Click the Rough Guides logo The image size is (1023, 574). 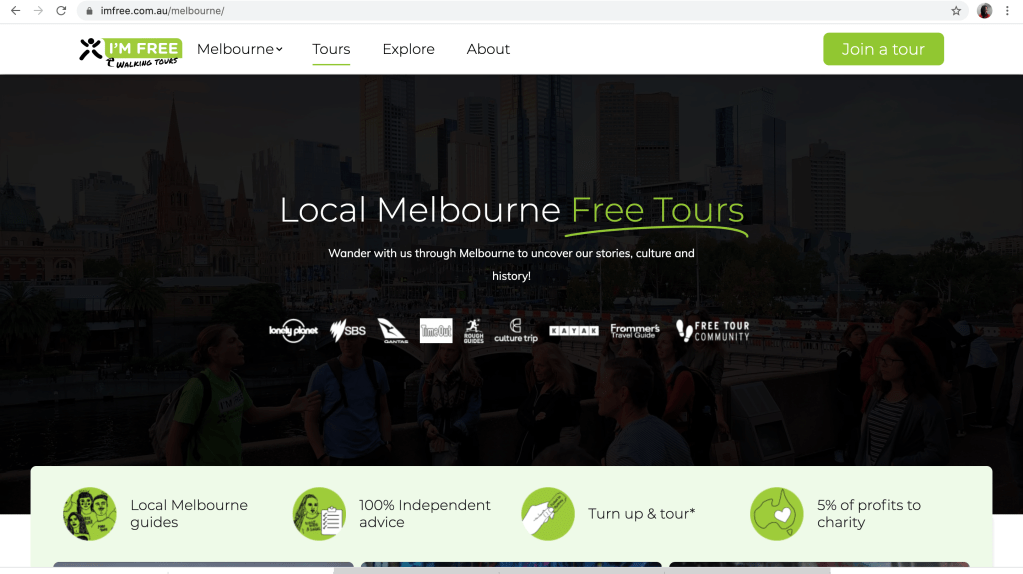(x=474, y=331)
